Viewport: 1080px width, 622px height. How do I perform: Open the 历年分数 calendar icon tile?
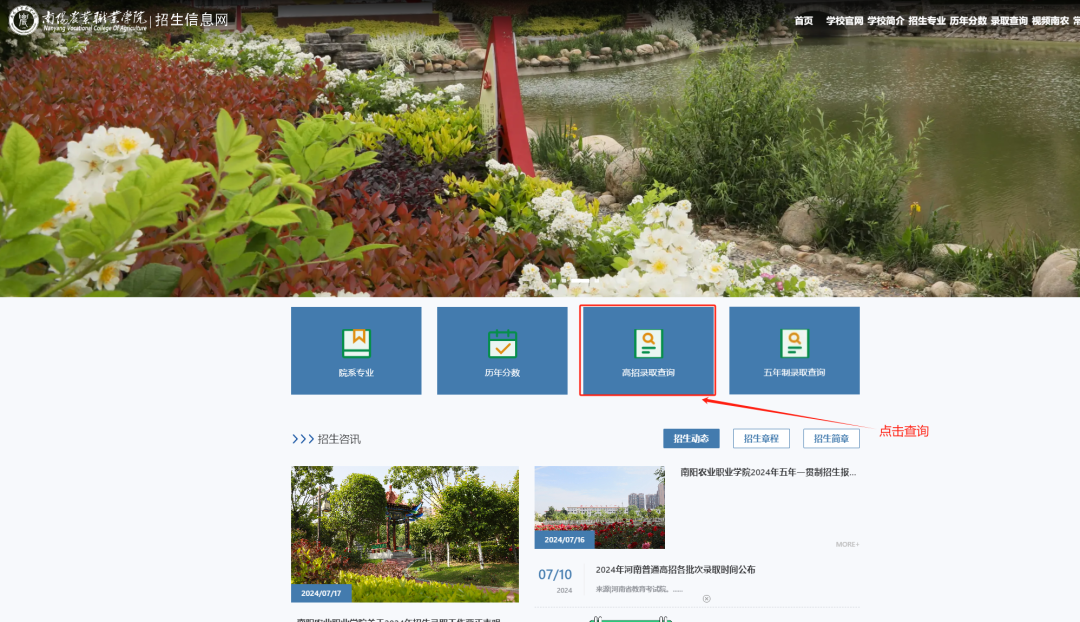point(502,351)
